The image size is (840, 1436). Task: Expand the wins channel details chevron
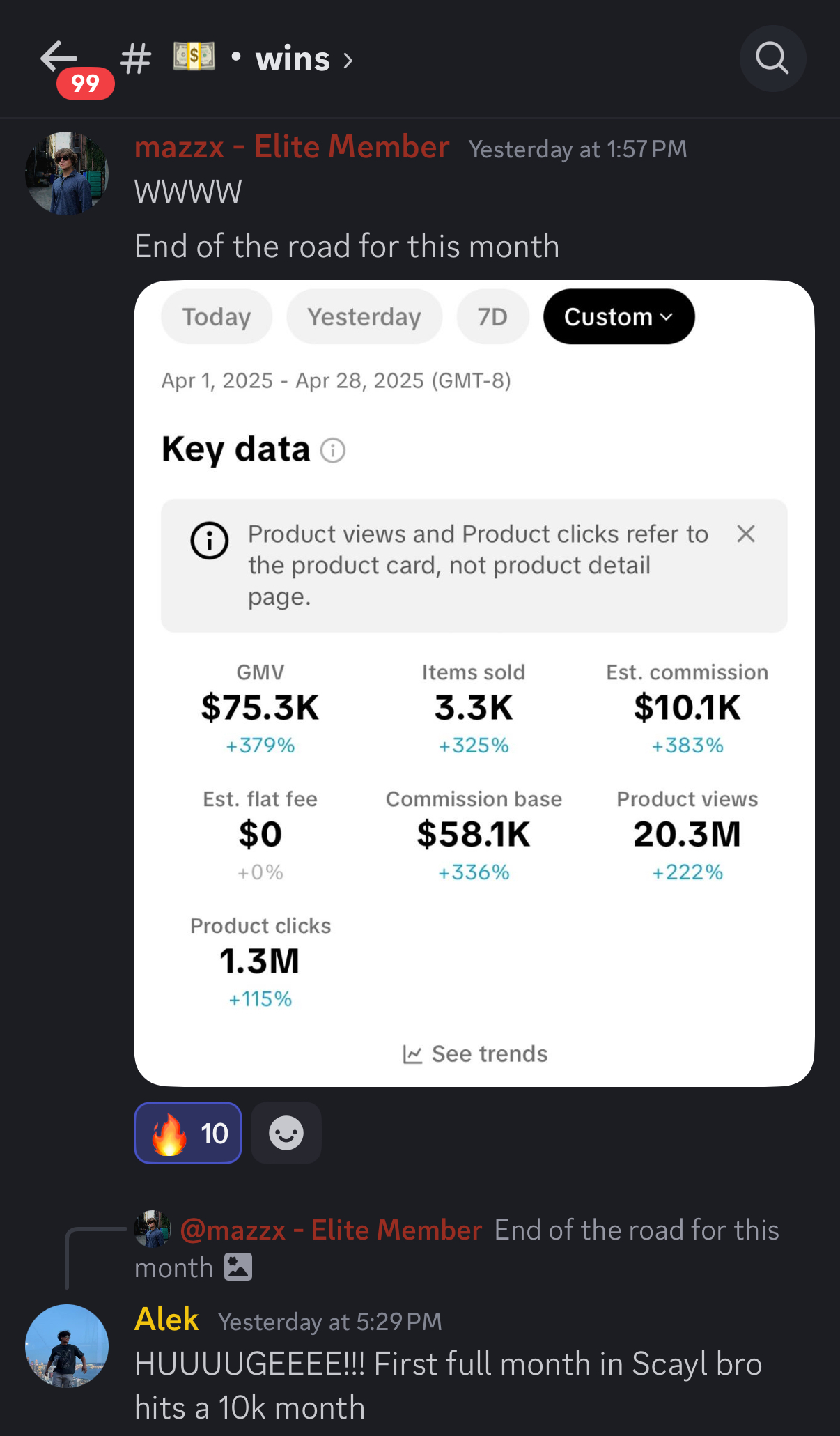coord(348,61)
